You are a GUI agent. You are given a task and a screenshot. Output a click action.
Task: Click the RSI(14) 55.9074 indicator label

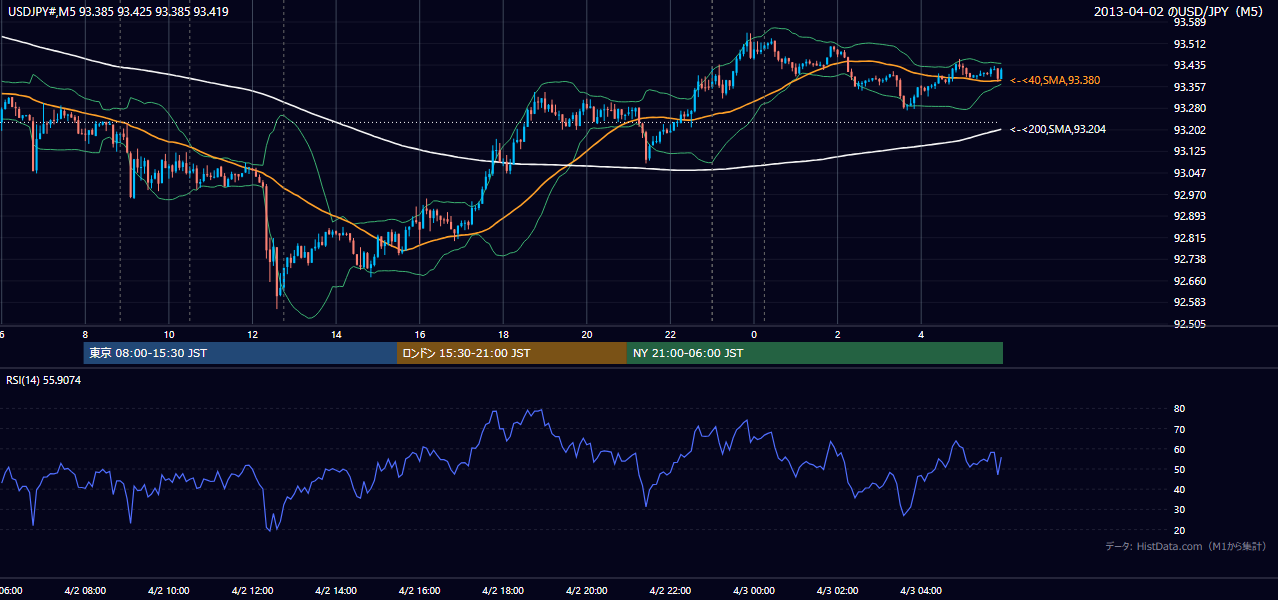[x=44, y=380]
